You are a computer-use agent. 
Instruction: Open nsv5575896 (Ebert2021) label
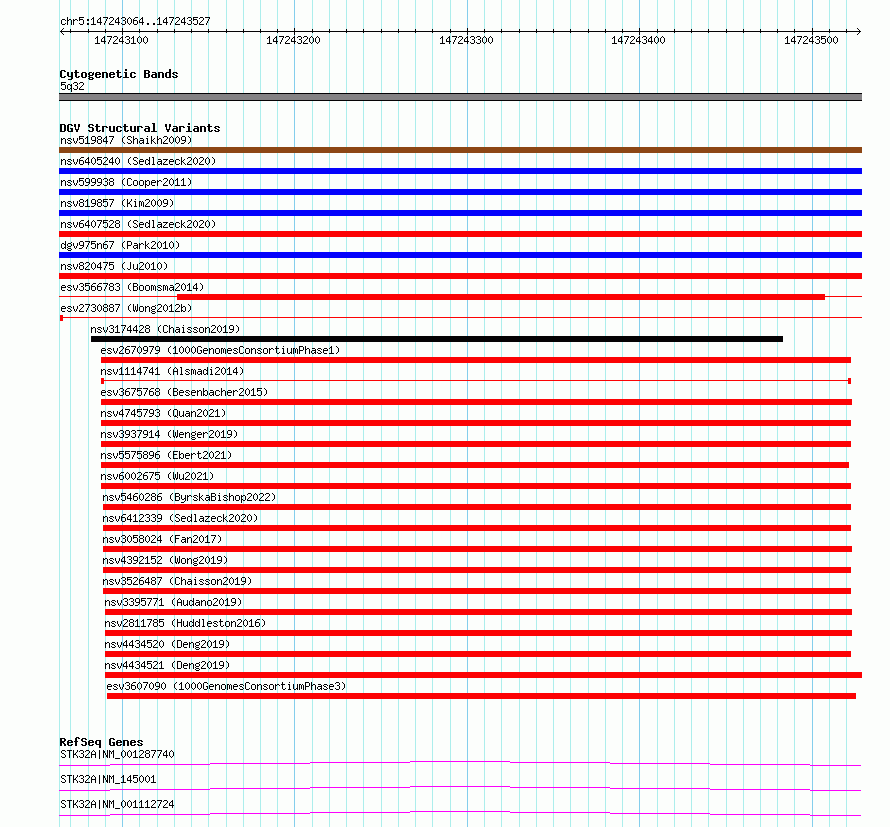[x=166, y=455]
